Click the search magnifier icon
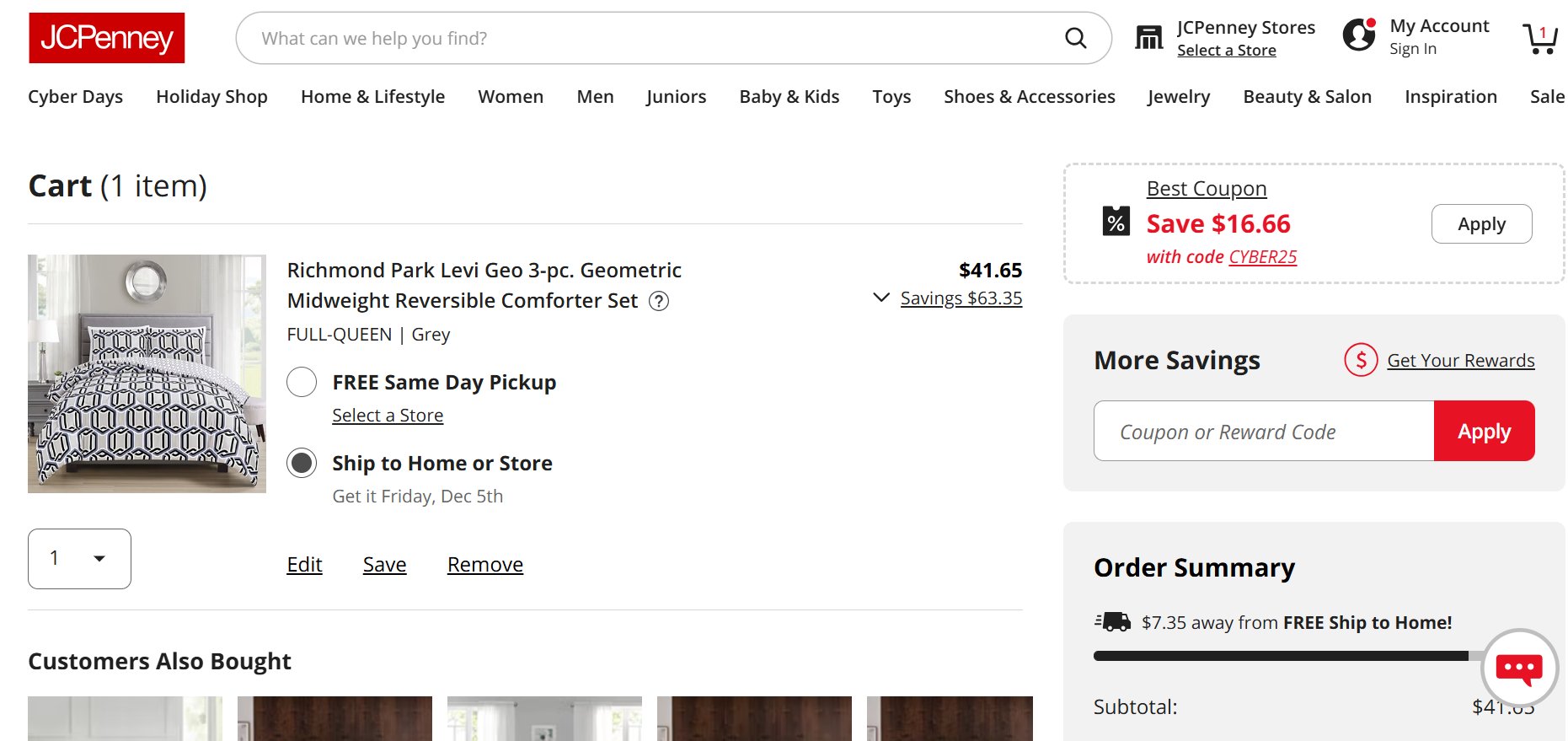Viewport: 1568px width, 741px height. [x=1075, y=38]
